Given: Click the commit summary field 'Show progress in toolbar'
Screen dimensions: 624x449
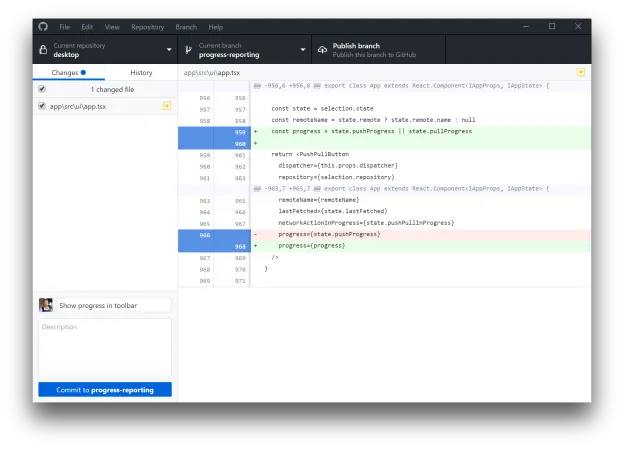Looking at the screenshot, I should coord(113,305).
